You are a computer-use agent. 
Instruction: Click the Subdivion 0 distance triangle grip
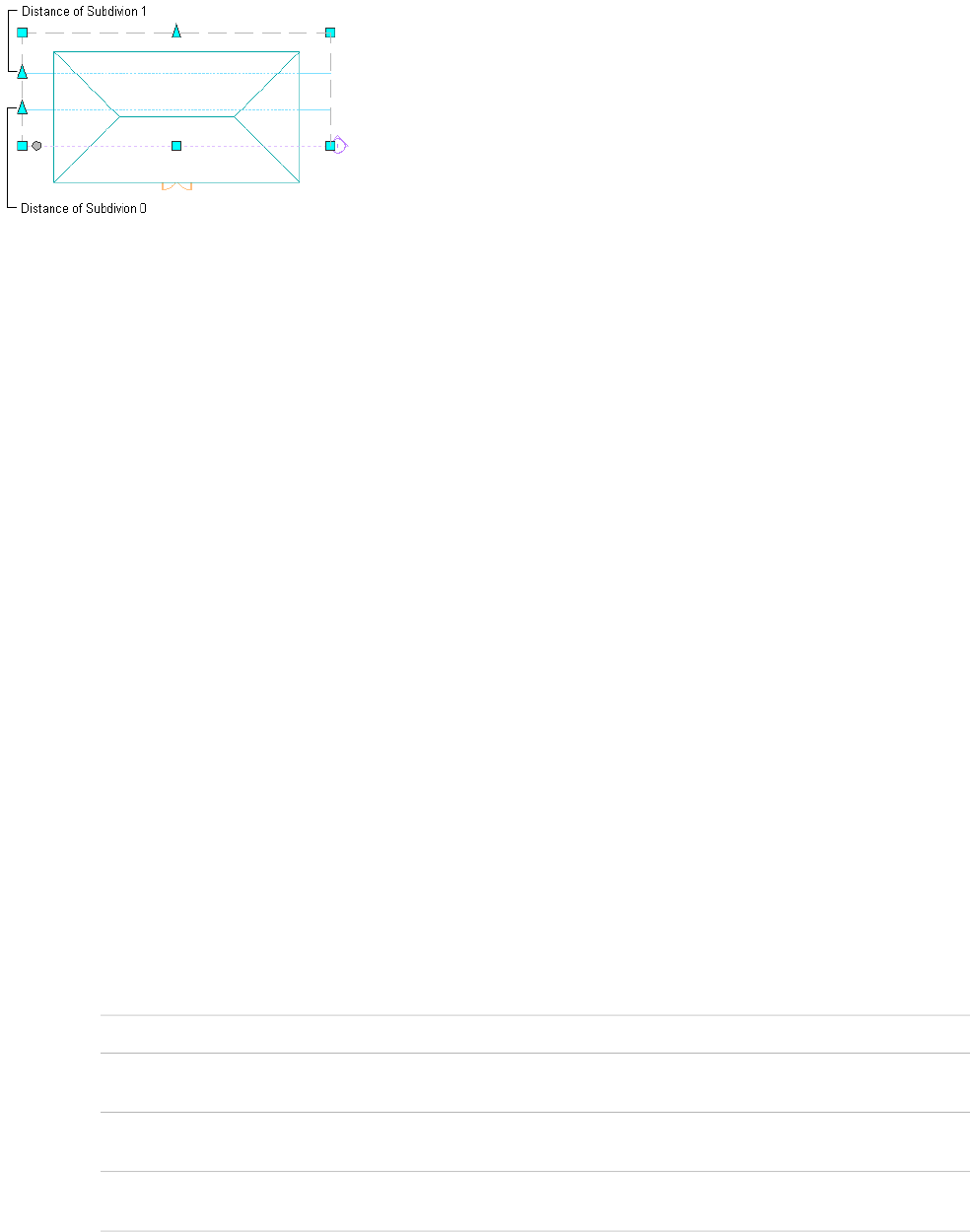[22, 107]
